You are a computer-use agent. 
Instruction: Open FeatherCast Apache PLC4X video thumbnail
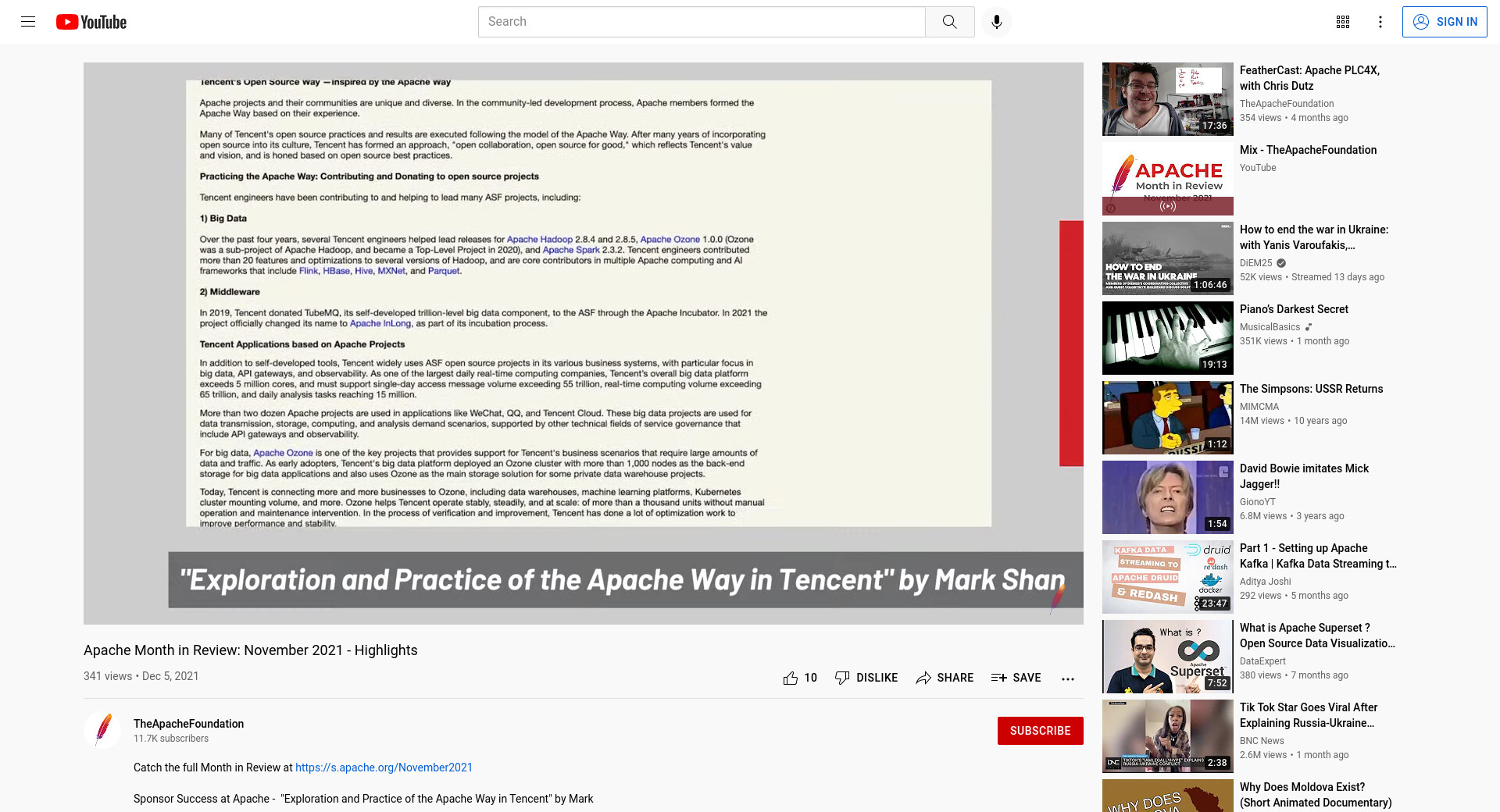pos(1168,99)
